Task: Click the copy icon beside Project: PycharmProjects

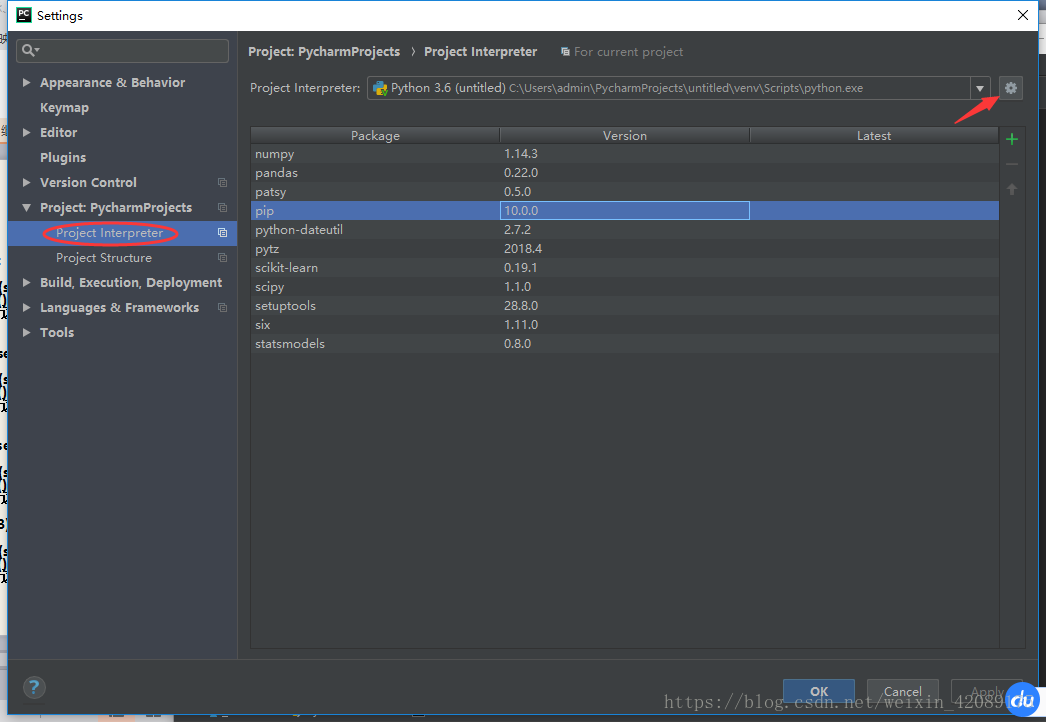Action: click(222, 208)
